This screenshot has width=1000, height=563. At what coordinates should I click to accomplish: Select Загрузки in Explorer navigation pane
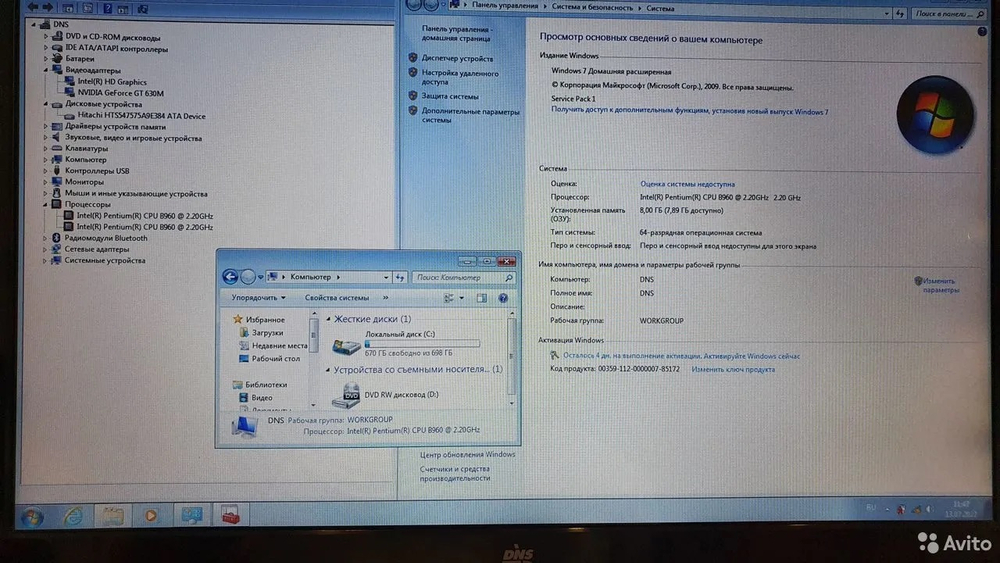267,333
